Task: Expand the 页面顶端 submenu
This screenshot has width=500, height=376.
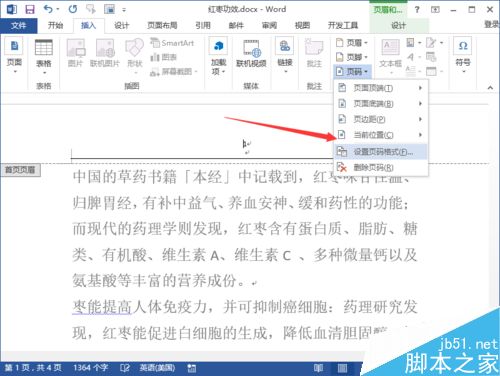Action: (380, 88)
